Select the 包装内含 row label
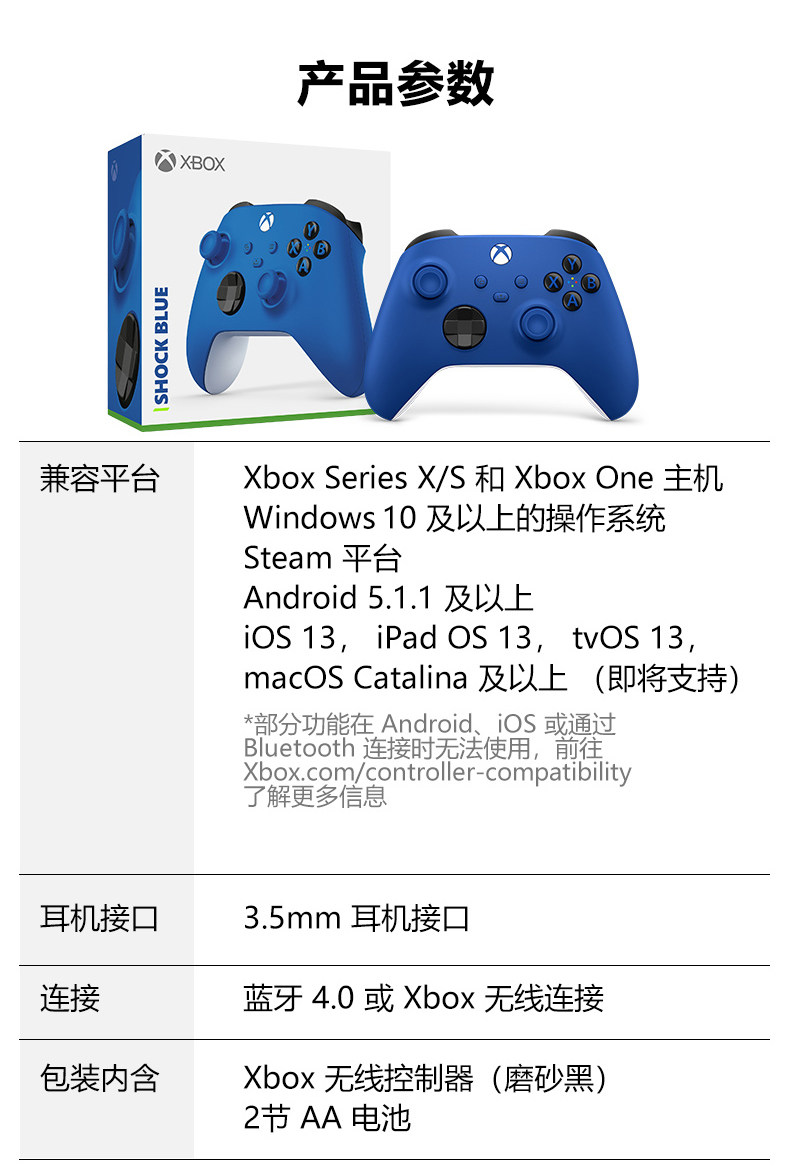This screenshot has width=790, height=1166. (x=100, y=1078)
